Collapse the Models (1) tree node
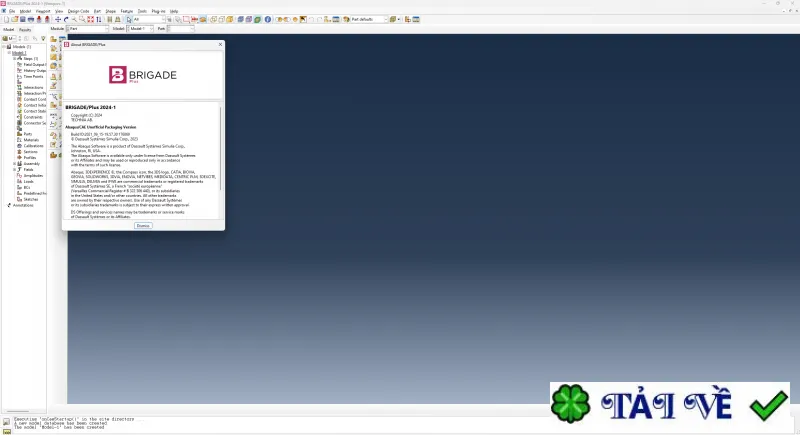 [4, 46]
